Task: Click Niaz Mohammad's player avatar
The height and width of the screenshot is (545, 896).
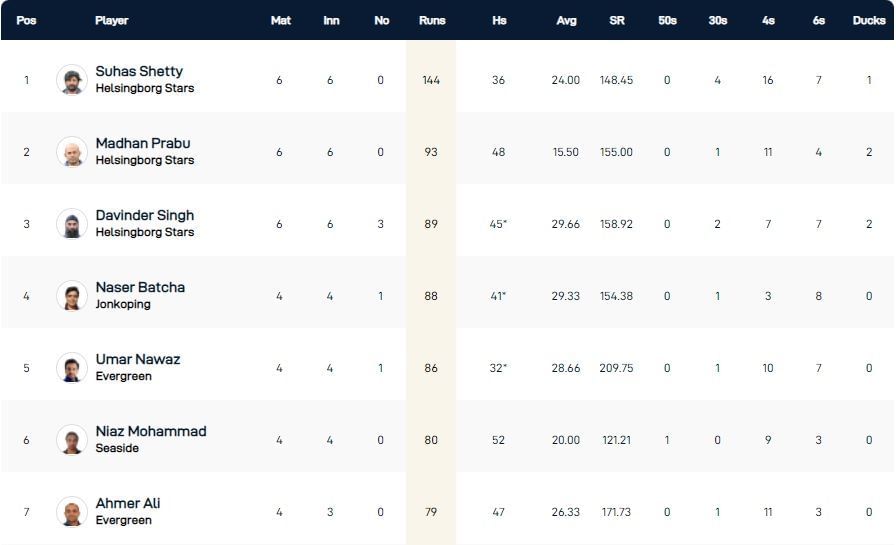Action: click(x=72, y=440)
